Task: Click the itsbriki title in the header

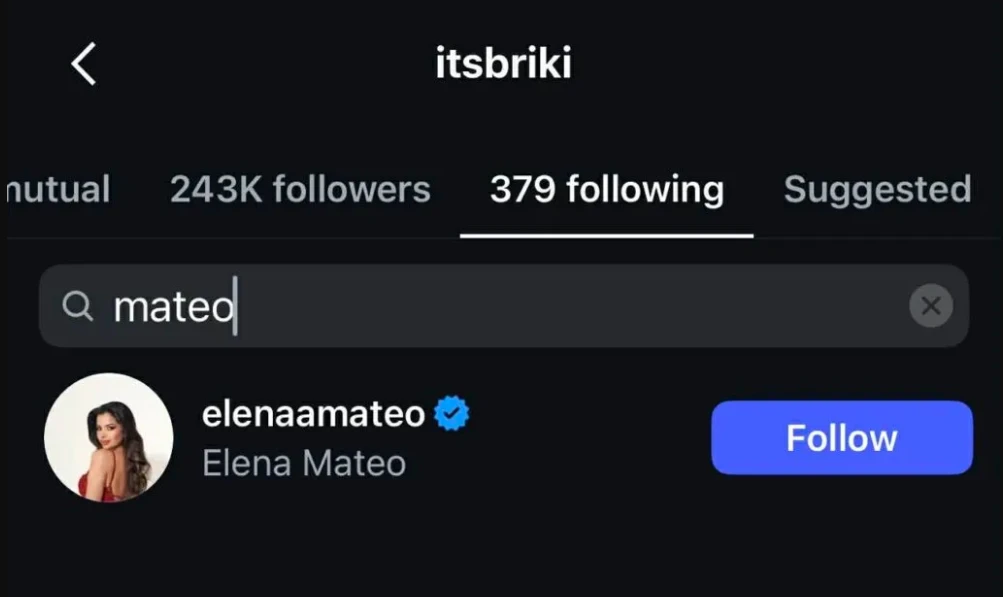Action: click(503, 65)
